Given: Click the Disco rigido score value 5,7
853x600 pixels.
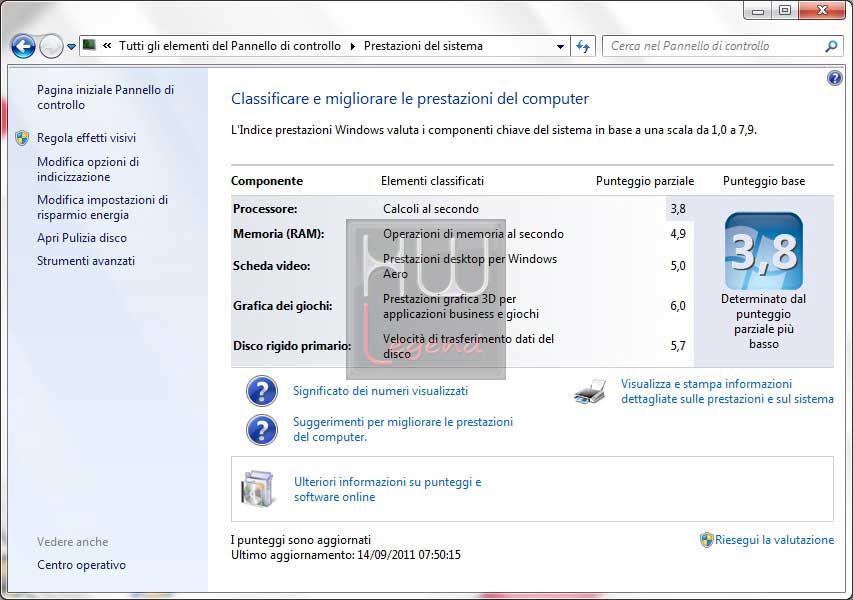Looking at the screenshot, I should point(678,346).
